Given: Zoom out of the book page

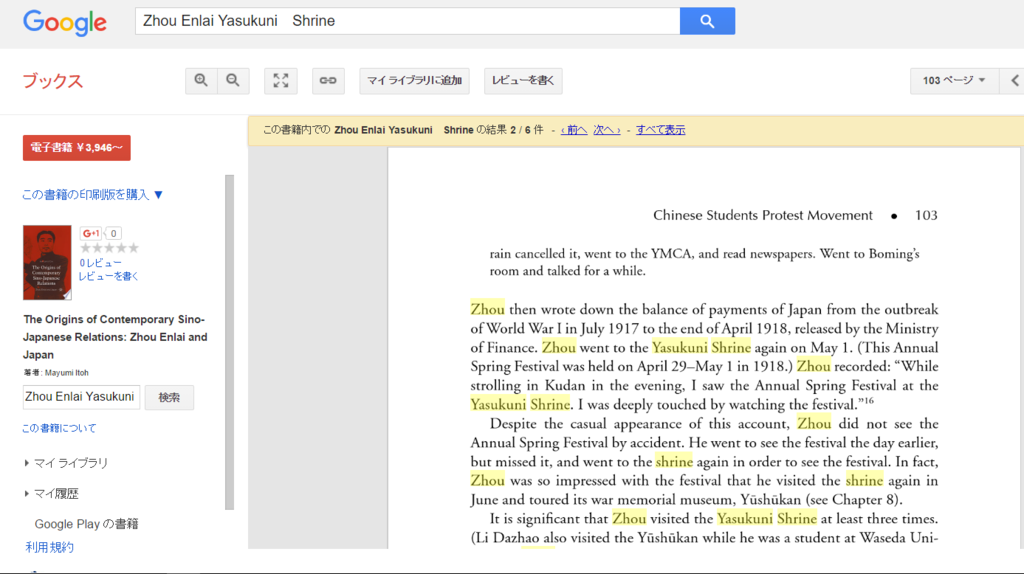Looking at the screenshot, I should [233, 80].
